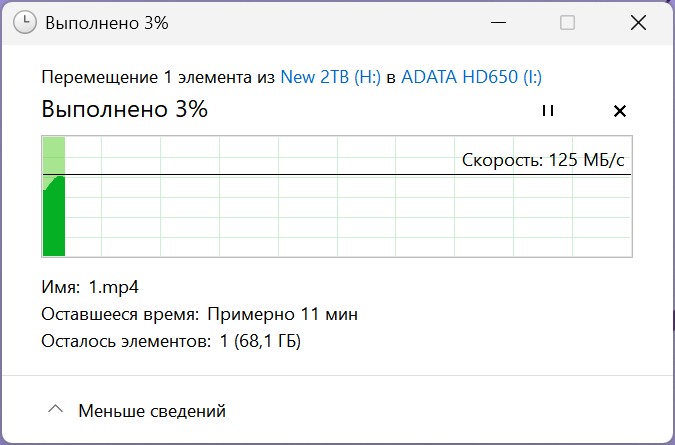Click the 'Выполнено 3%' progress heading

point(124,109)
